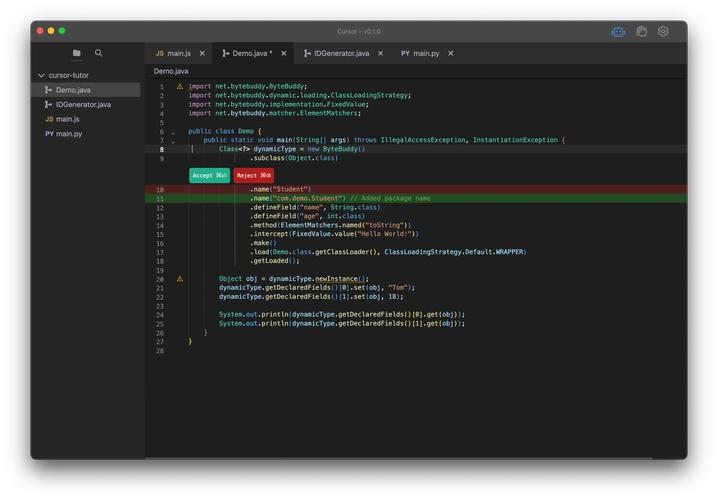Open the AI chat robot icon
The height and width of the screenshot is (500, 718).
tap(619, 31)
